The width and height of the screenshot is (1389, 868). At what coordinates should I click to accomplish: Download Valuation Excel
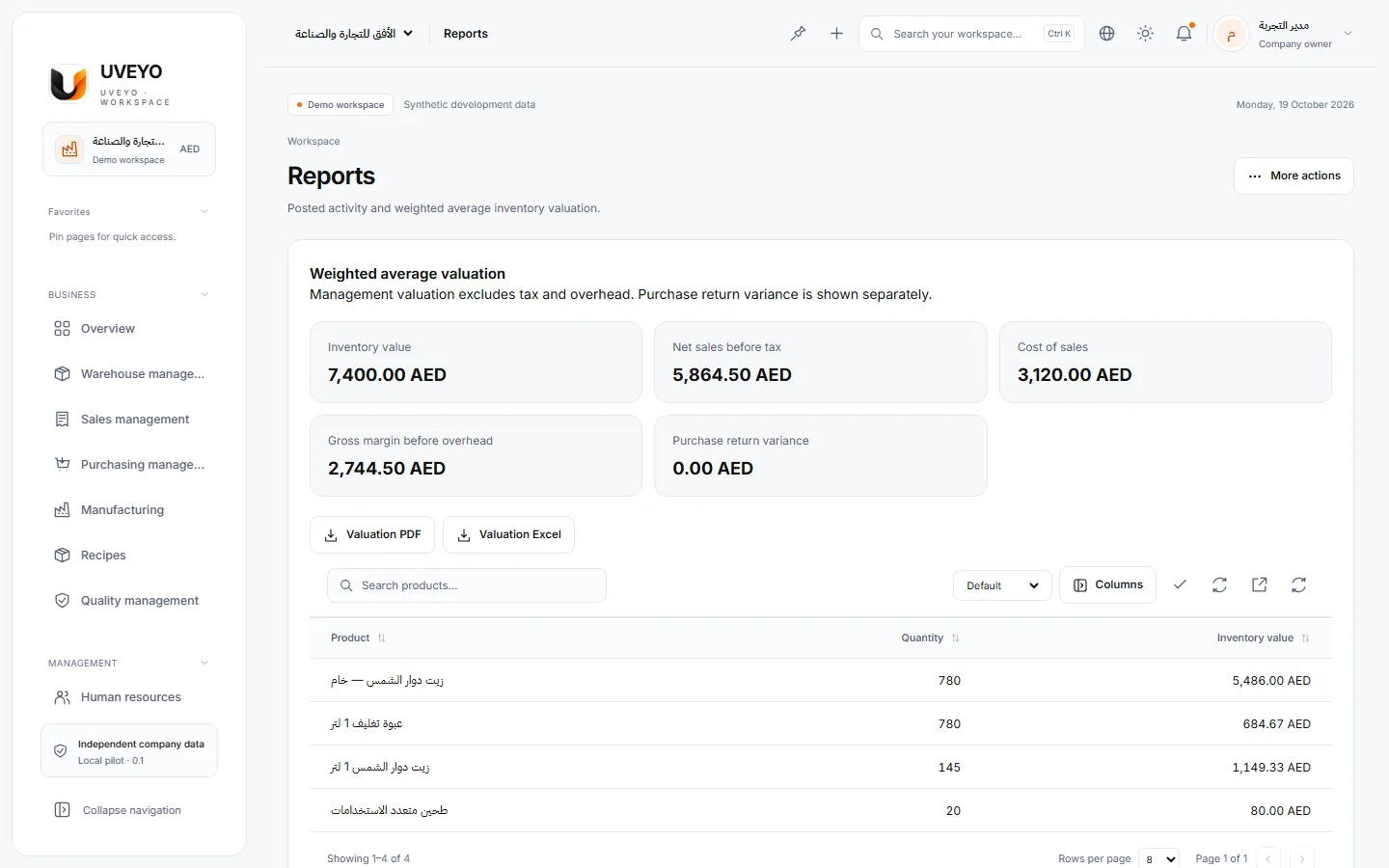point(508,535)
